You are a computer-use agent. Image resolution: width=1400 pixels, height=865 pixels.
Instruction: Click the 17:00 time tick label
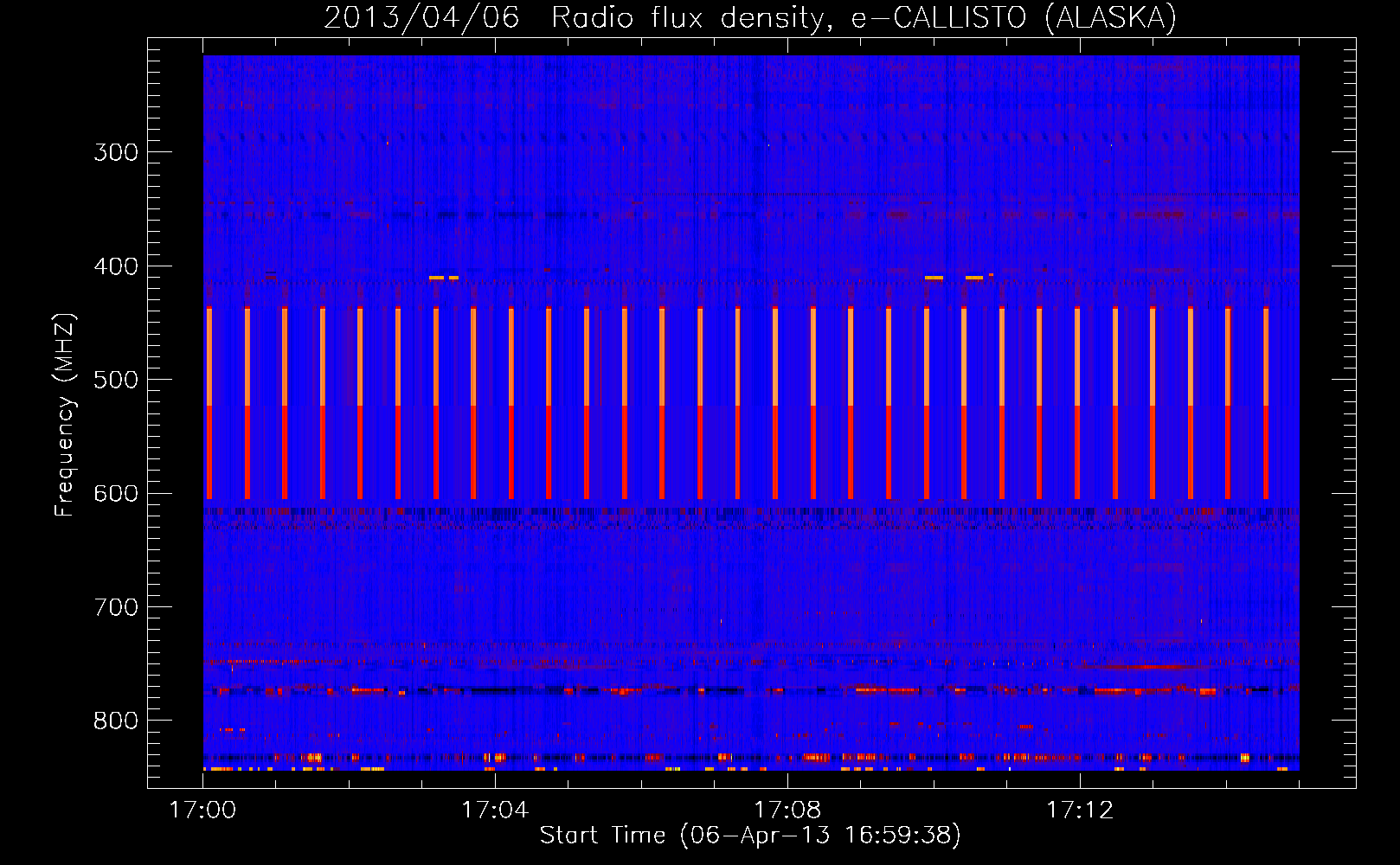[202, 810]
